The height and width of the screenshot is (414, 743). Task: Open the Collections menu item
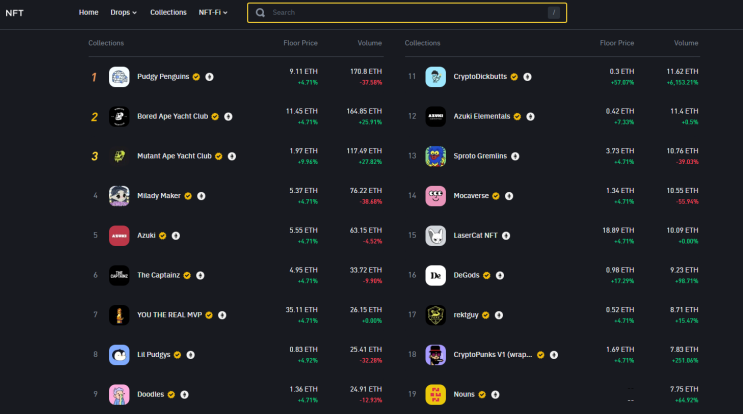coord(168,12)
